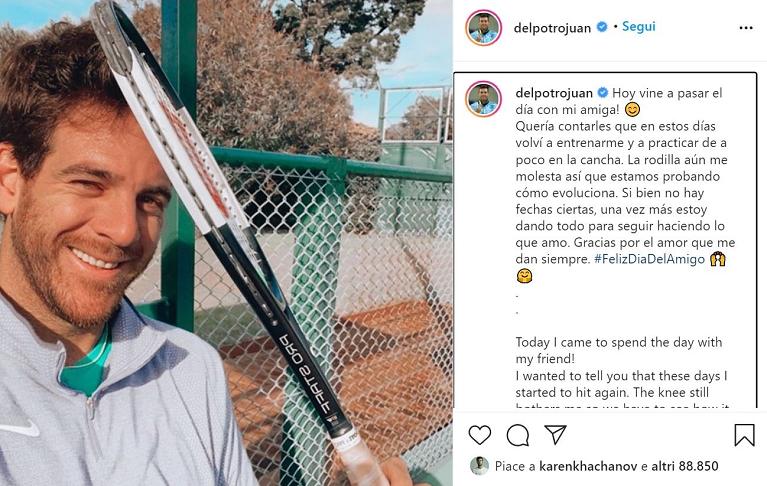Click the verified badge in header
This screenshot has width=767, height=486.
tap(602, 27)
